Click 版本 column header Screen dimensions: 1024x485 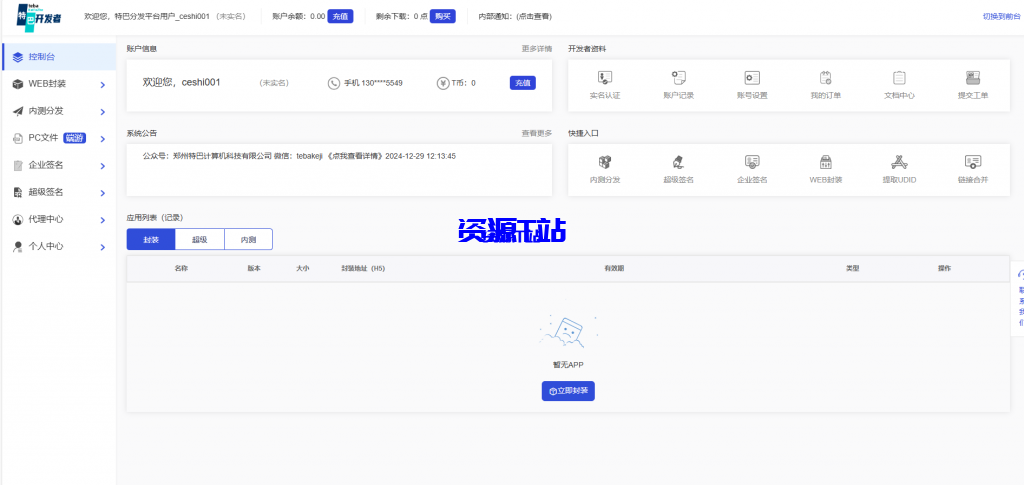[x=254, y=268]
